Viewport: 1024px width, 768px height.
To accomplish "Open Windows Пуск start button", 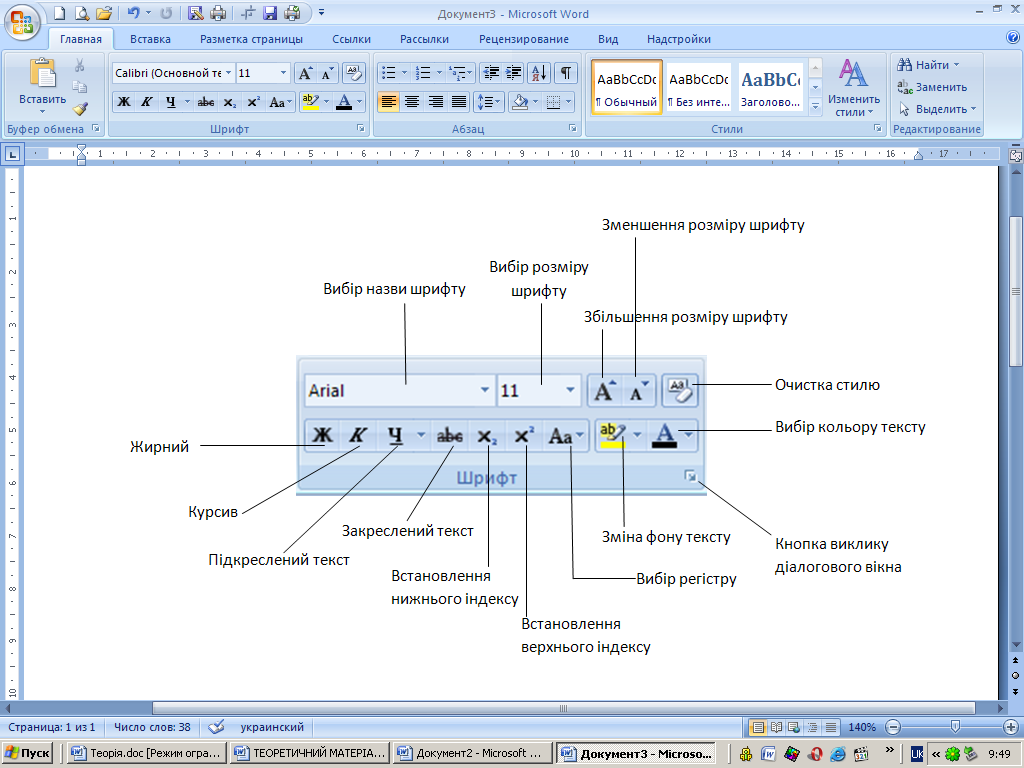I will click(27, 753).
